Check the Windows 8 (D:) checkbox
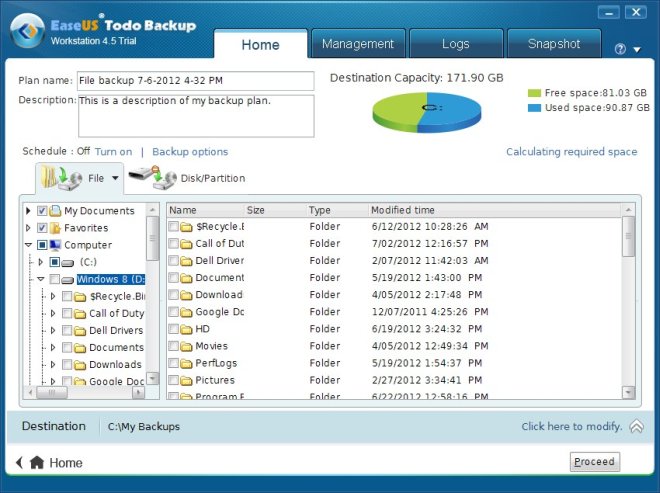This screenshot has width=660, height=493. (54, 279)
